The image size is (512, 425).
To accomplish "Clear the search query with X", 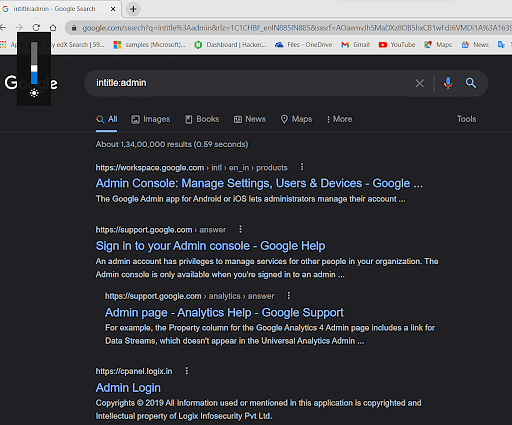I will [420, 83].
